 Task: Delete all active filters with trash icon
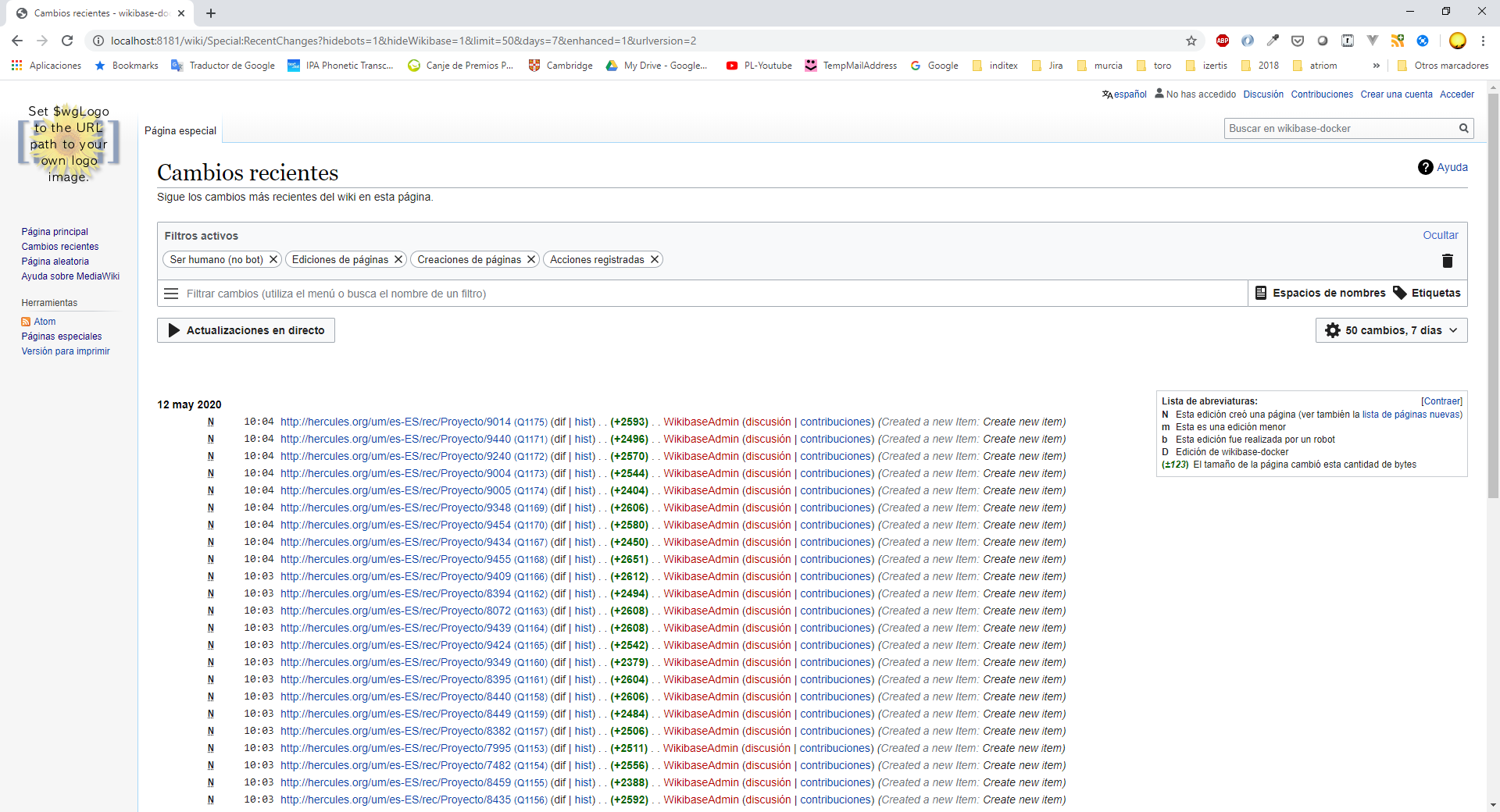coord(1447,261)
